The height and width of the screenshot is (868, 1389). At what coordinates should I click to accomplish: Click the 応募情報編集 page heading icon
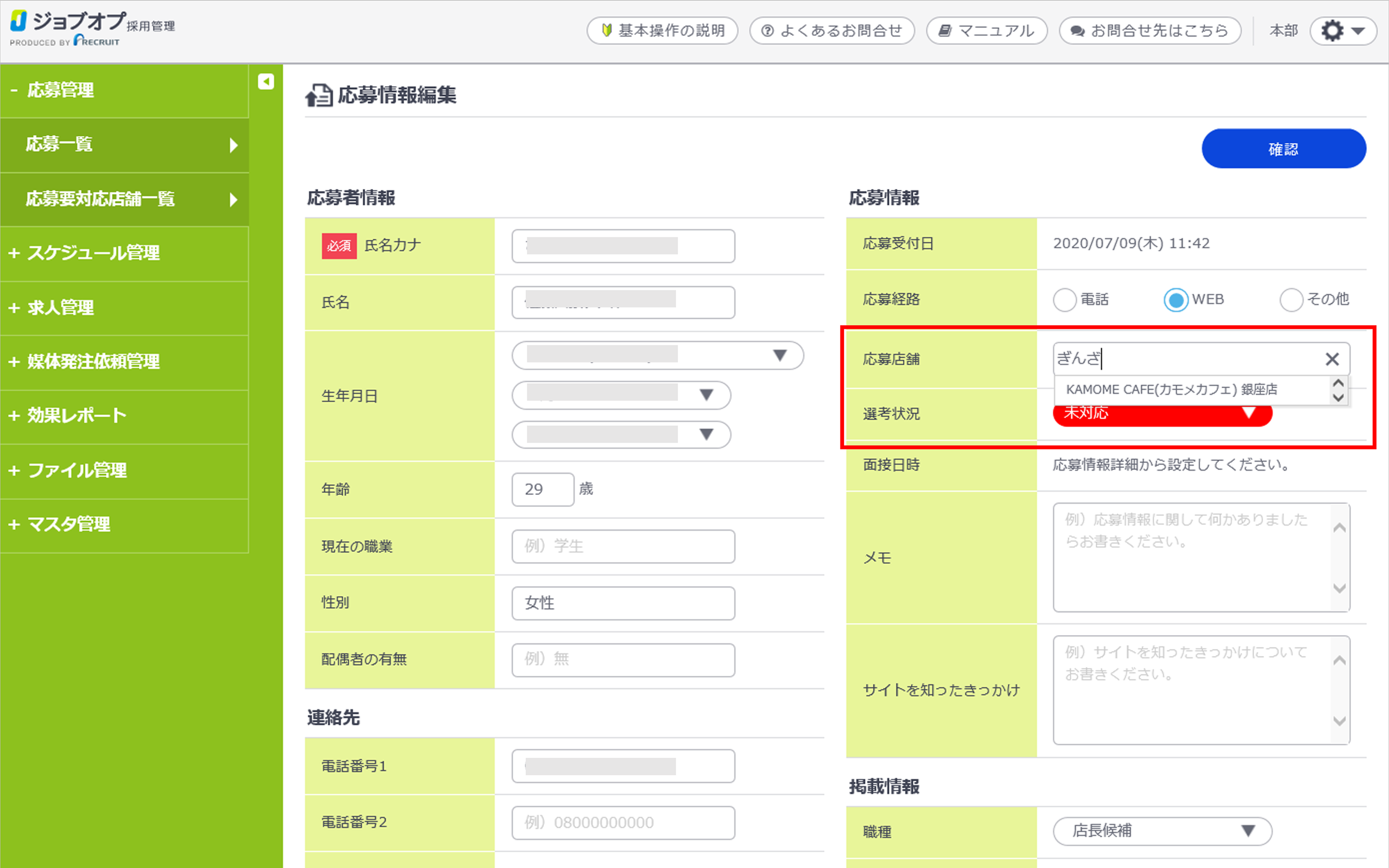(x=319, y=95)
